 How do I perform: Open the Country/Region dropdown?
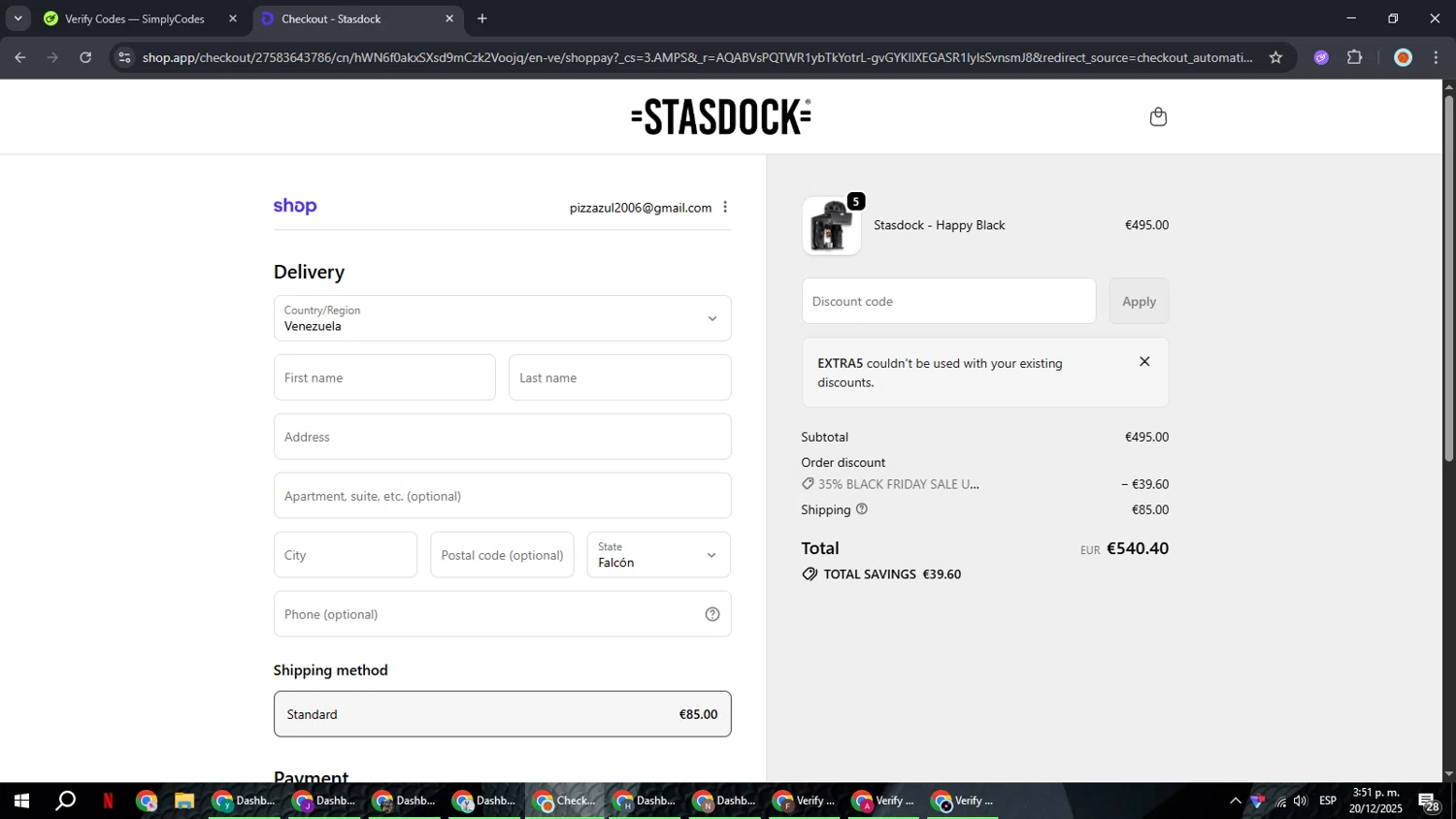click(x=502, y=318)
